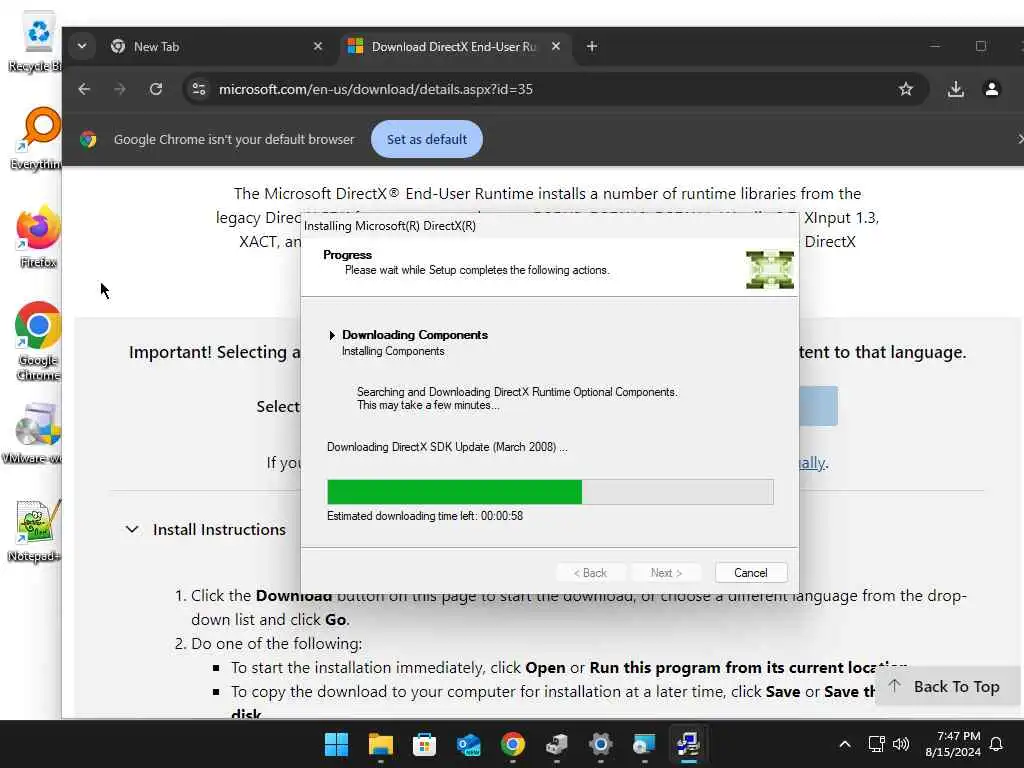Show hidden system tray icons
The image size is (1024, 768).
[844, 744]
